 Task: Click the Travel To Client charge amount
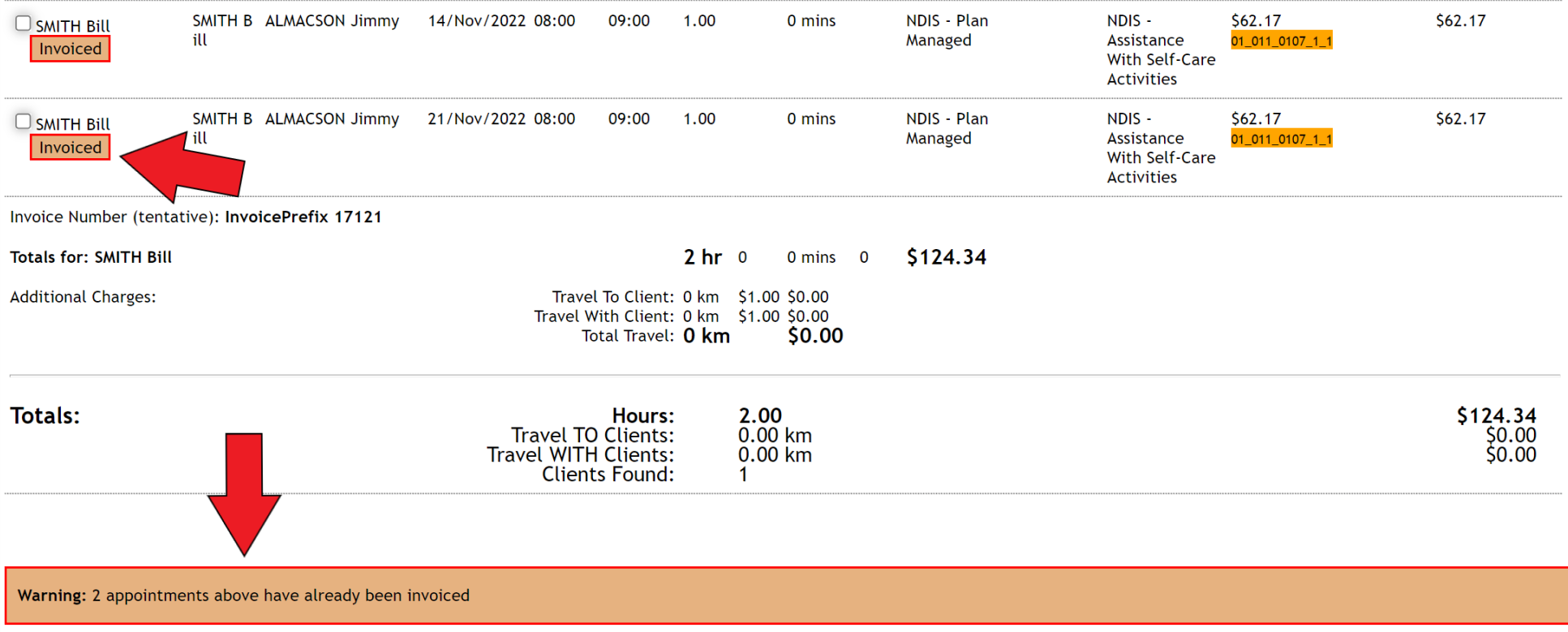(x=808, y=296)
